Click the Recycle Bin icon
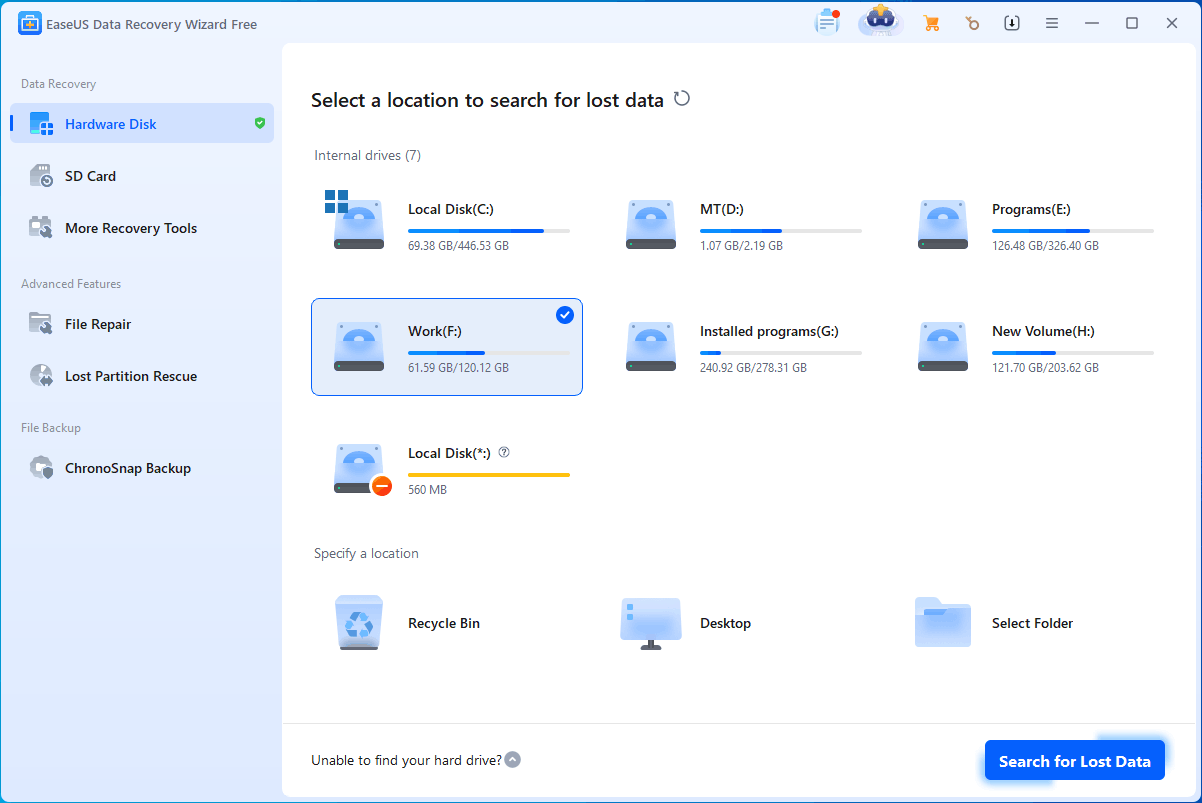The height and width of the screenshot is (803, 1202). click(x=358, y=623)
